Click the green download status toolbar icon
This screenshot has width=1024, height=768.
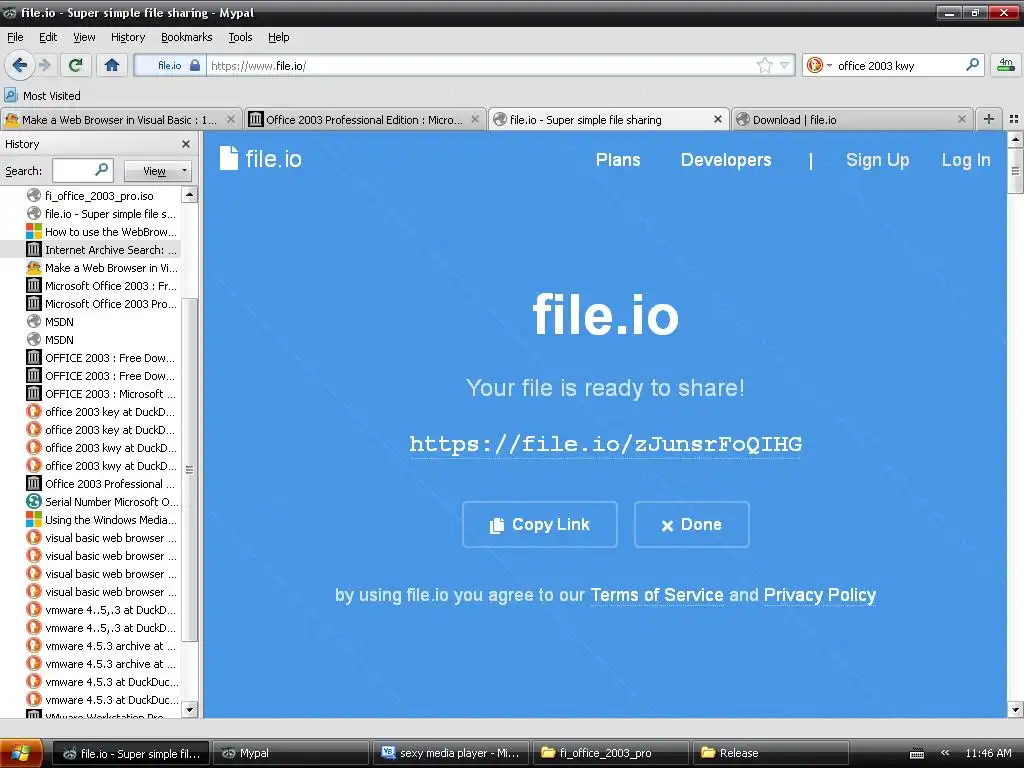[1006, 65]
